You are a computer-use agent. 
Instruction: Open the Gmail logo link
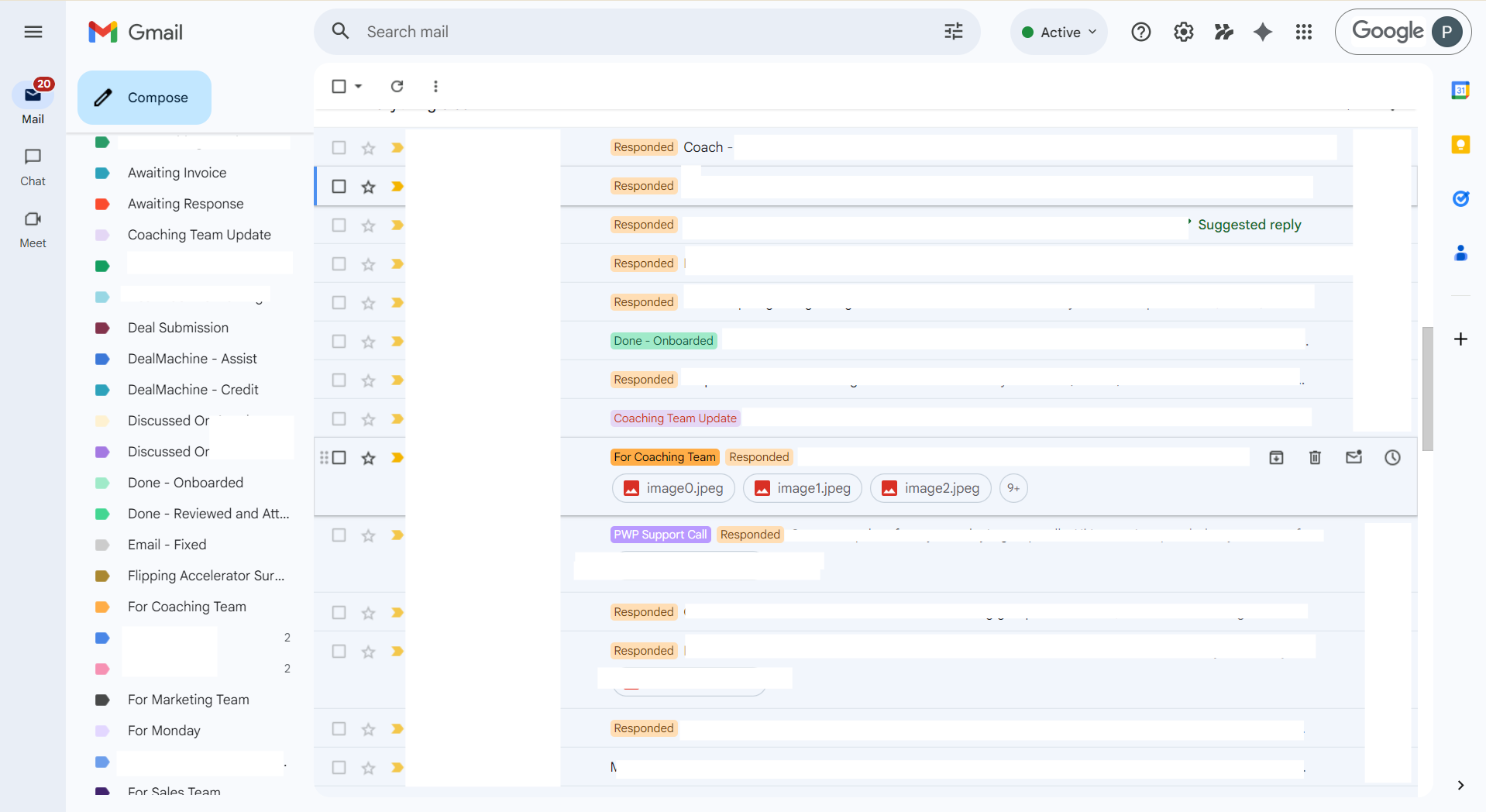pos(136,32)
